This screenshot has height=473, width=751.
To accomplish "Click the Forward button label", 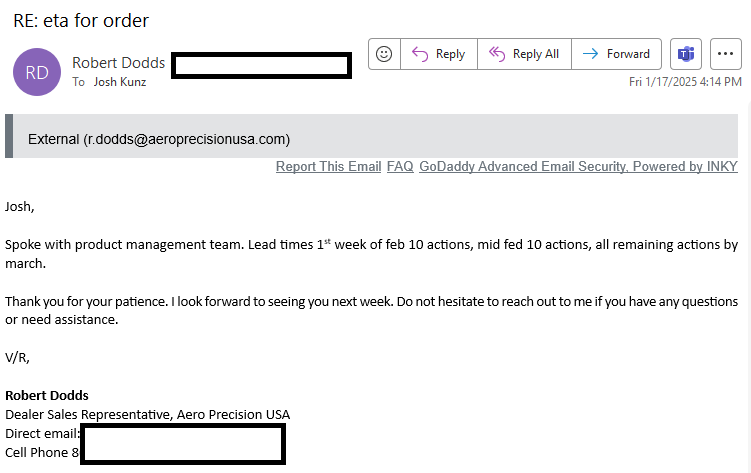I will click(628, 54).
